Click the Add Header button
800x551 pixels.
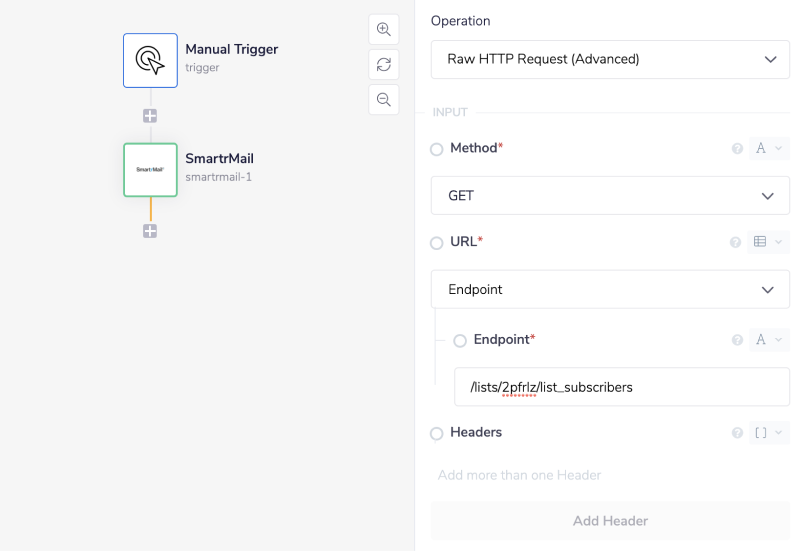(610, 521)
